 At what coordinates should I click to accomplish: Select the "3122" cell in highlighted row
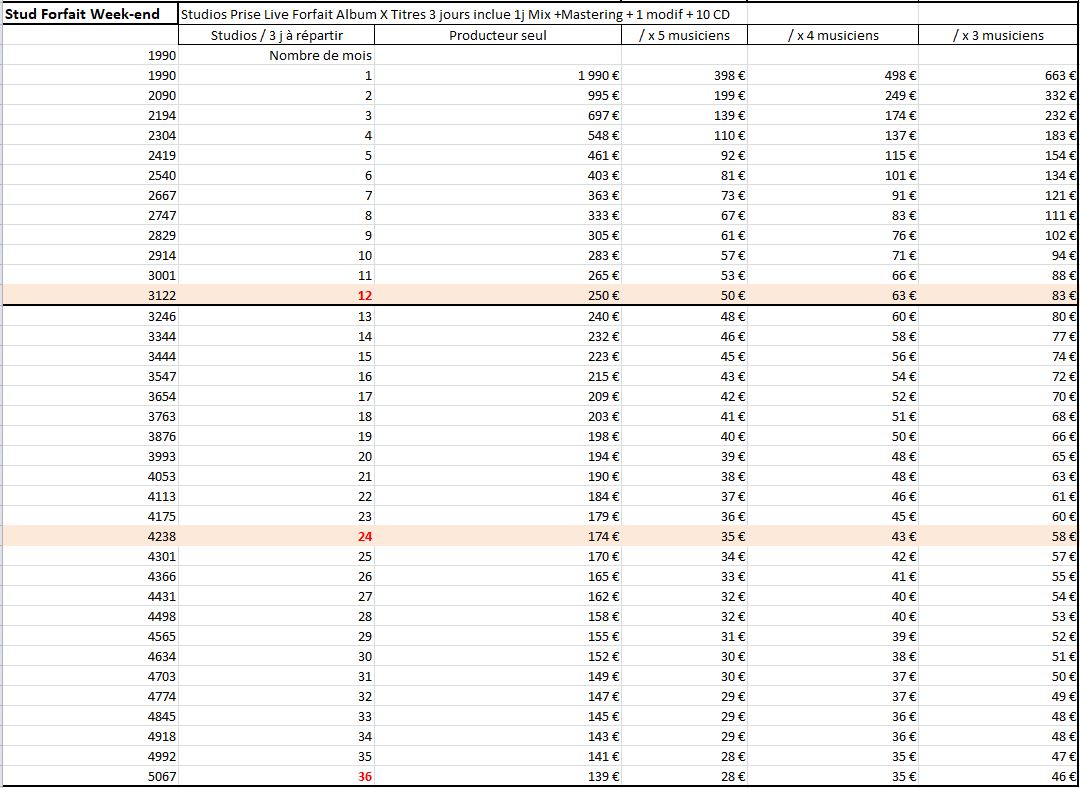point(162,296)
